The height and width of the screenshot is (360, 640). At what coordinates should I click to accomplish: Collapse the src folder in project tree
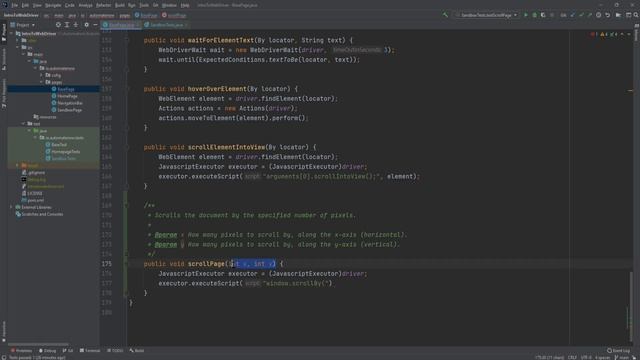(18, 47)
